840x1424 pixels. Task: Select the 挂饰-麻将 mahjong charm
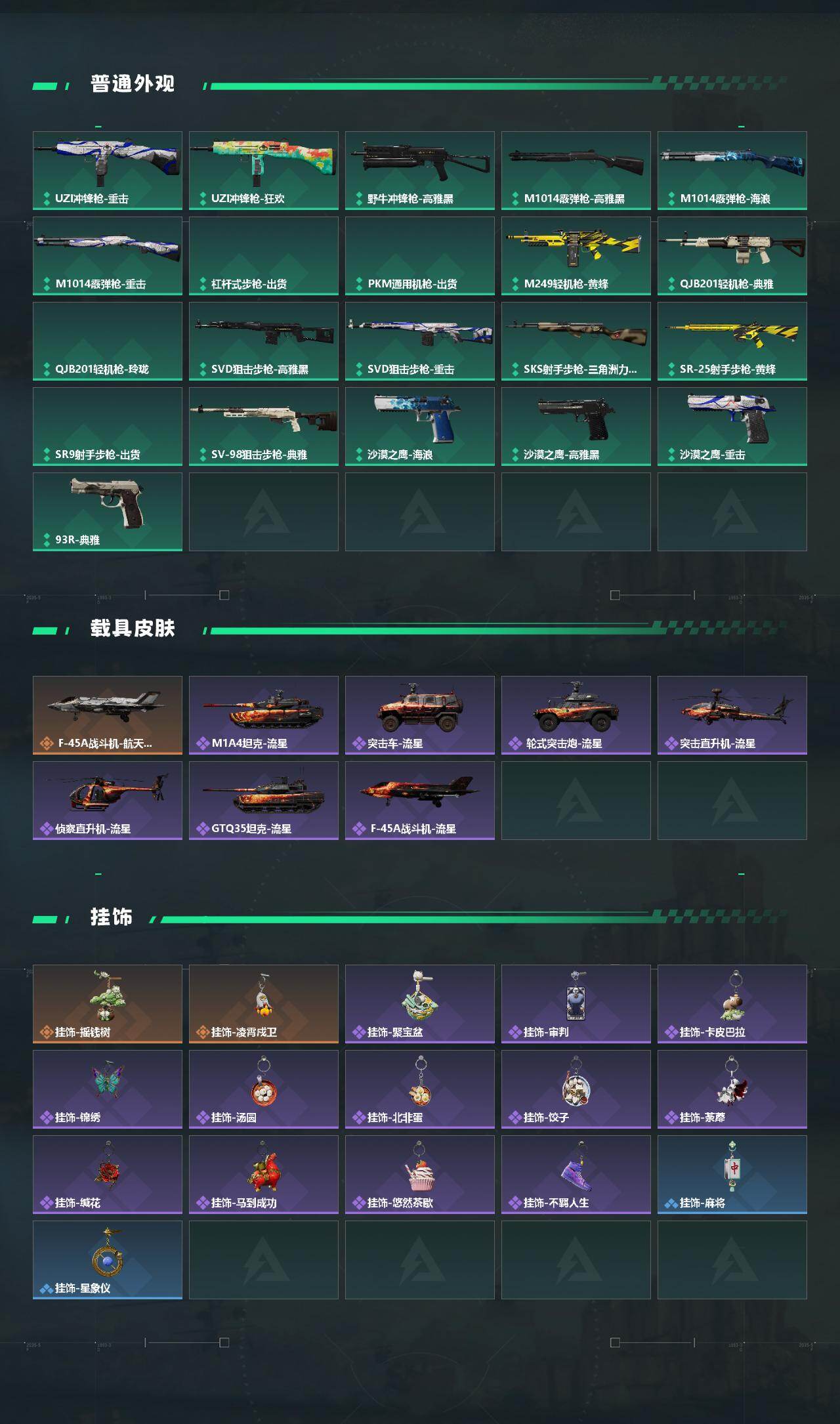tap(732, 1175)
